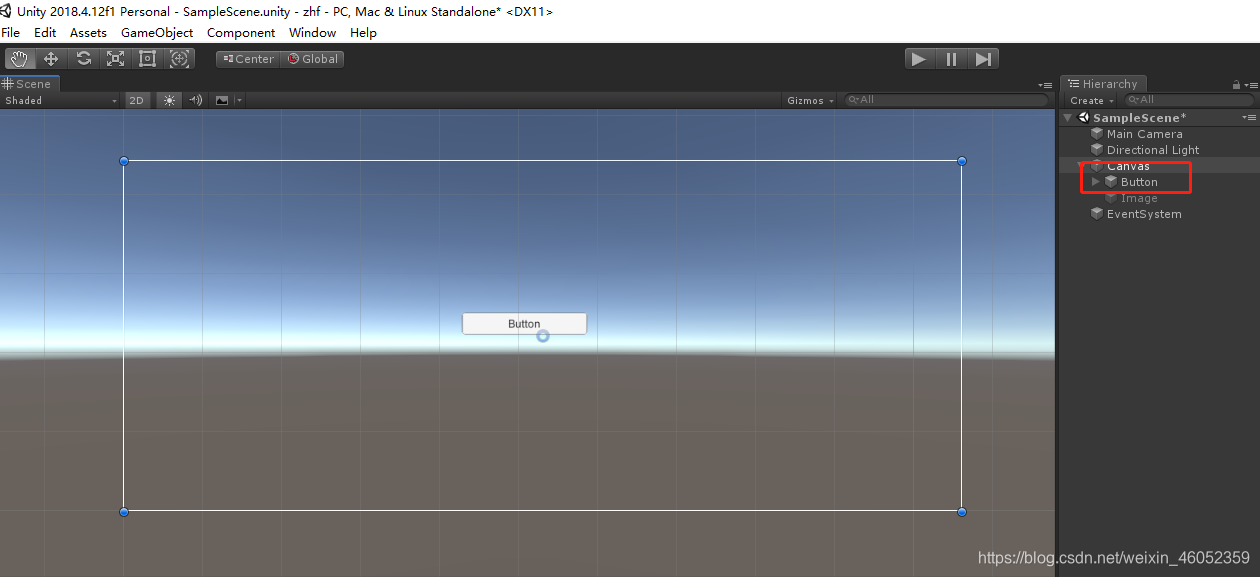The image size is (1260, 577).
Task: Click the canvas top-right corner handle
Action: (962, 161)
